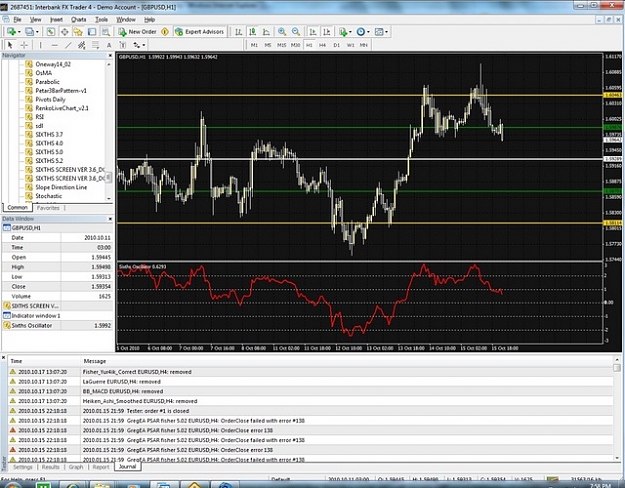Image resolution: width=625 pixels, height=488 pixels.
Task: Select the text label tool
Action: point(109,45)
